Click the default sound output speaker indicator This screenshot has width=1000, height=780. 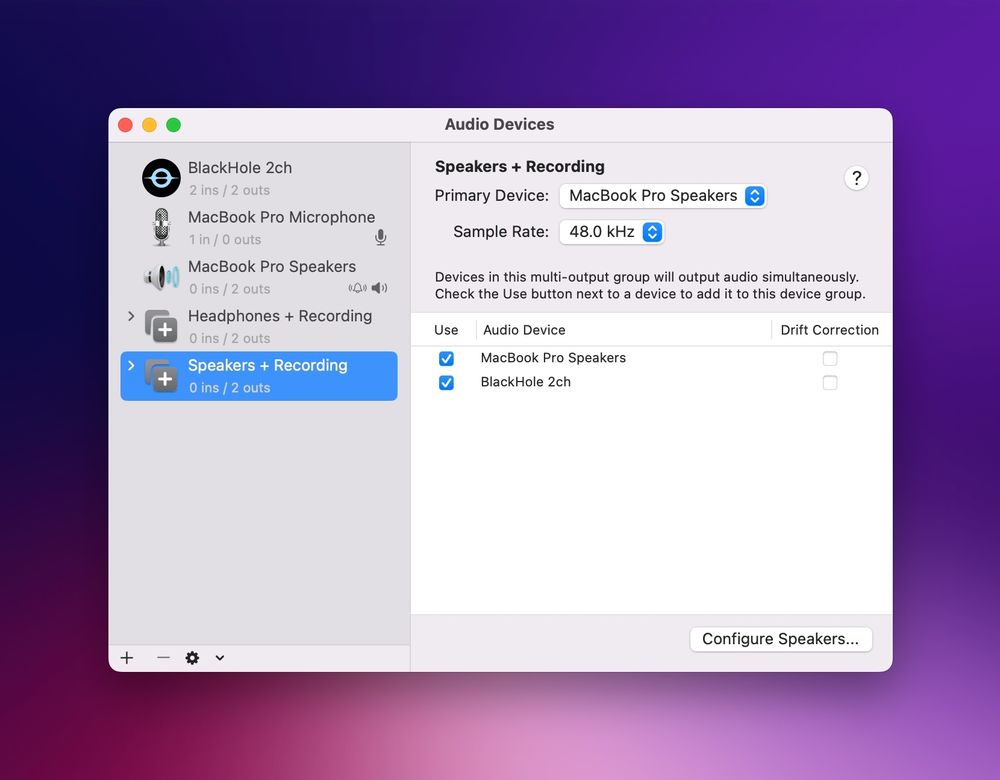point(379,288)
